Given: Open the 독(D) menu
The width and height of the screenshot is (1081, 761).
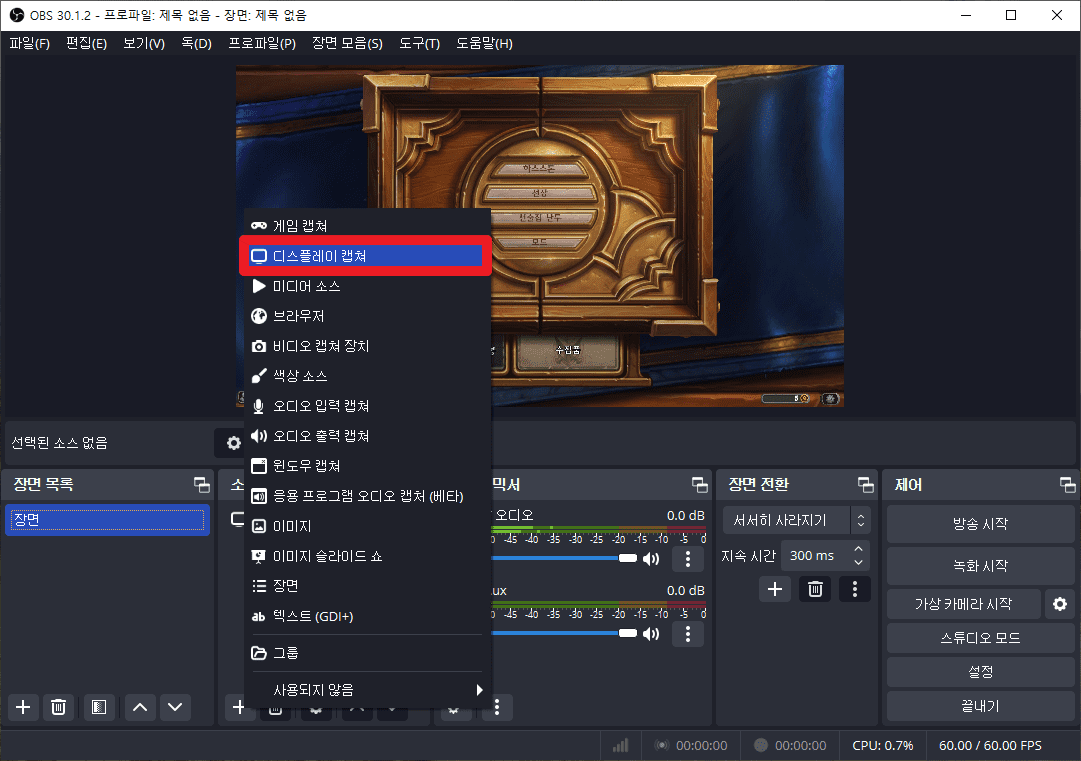Looking at the screenshot, I should (196, 43).
